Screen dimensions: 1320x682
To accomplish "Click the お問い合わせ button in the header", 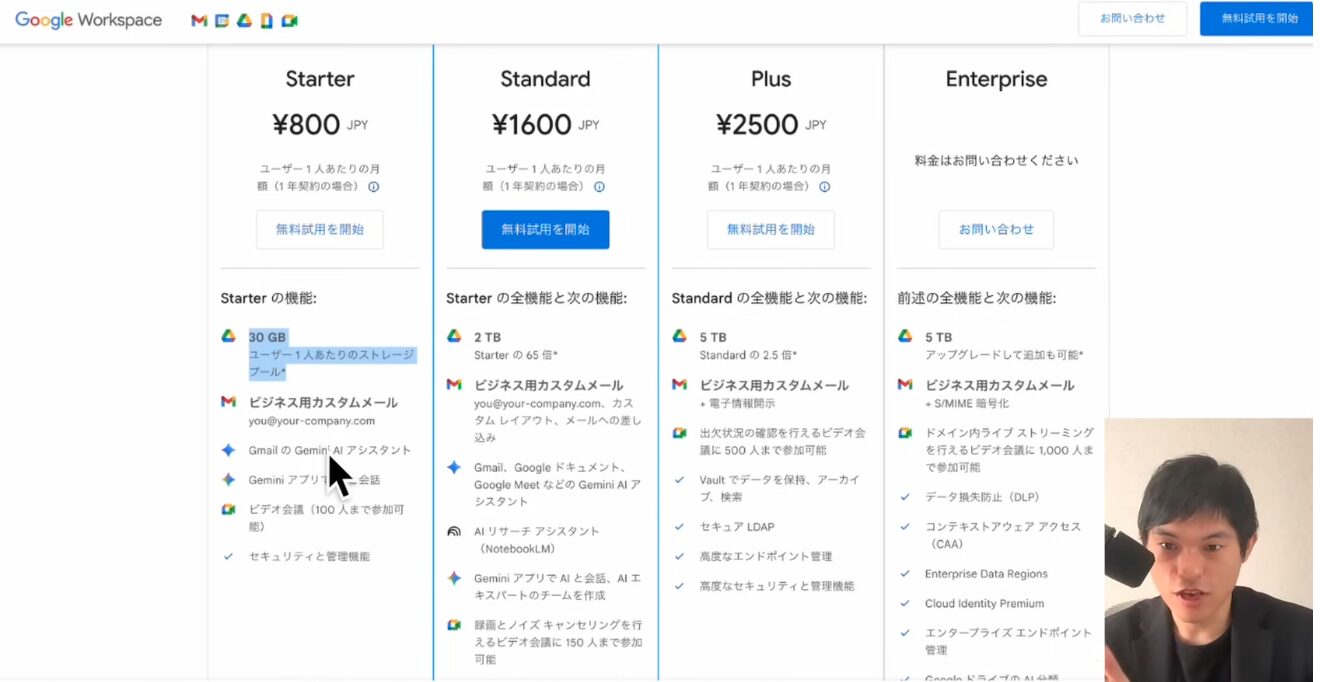I will coord(1132,19).
